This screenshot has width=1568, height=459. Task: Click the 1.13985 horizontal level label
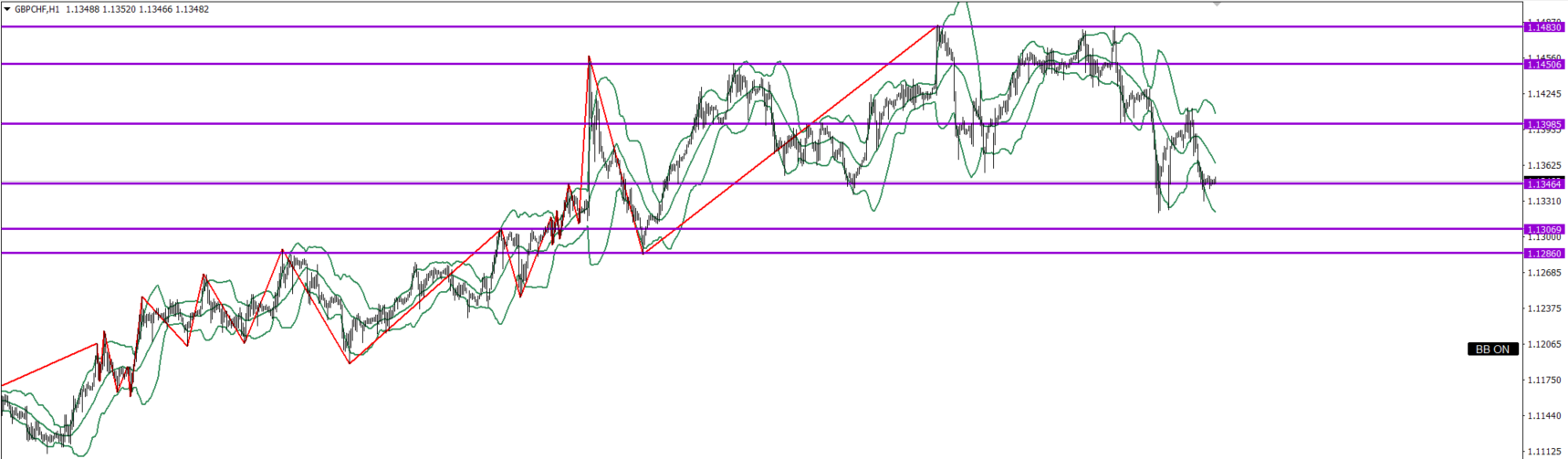tap(1544, 124)
